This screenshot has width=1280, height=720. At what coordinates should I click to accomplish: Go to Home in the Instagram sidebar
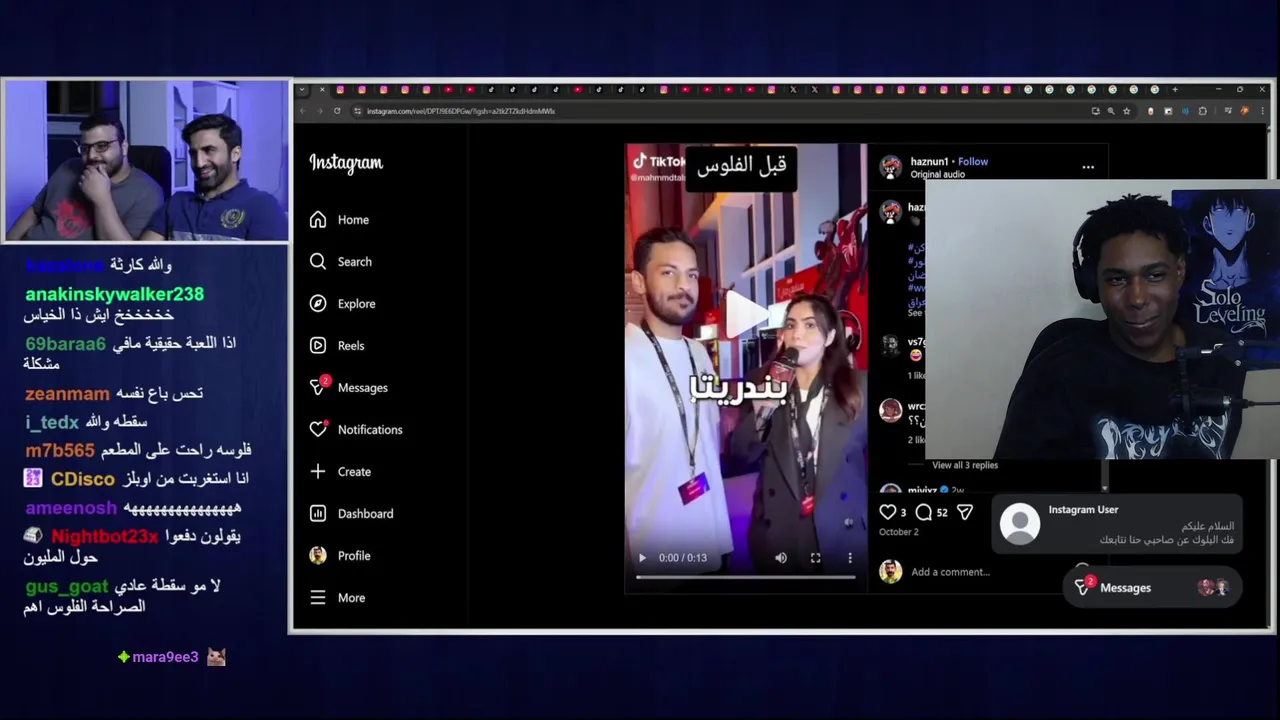(x=340, y=220)
